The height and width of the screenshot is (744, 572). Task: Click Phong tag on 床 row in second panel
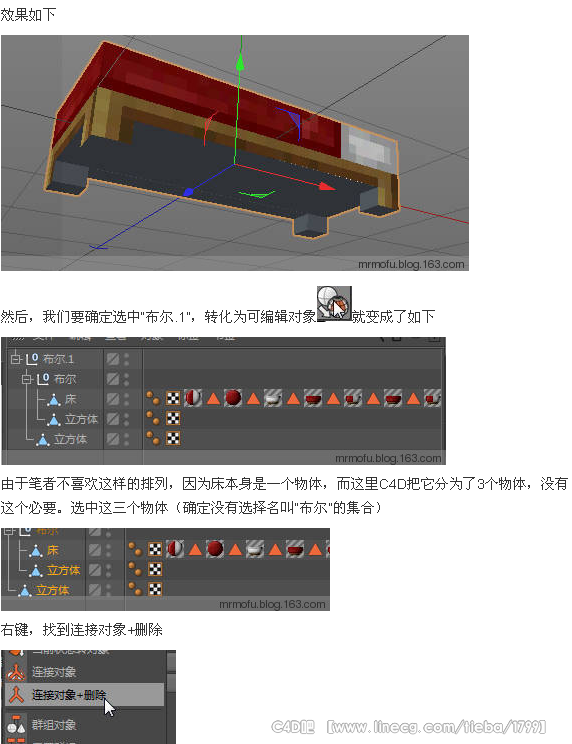coord(135,549)
